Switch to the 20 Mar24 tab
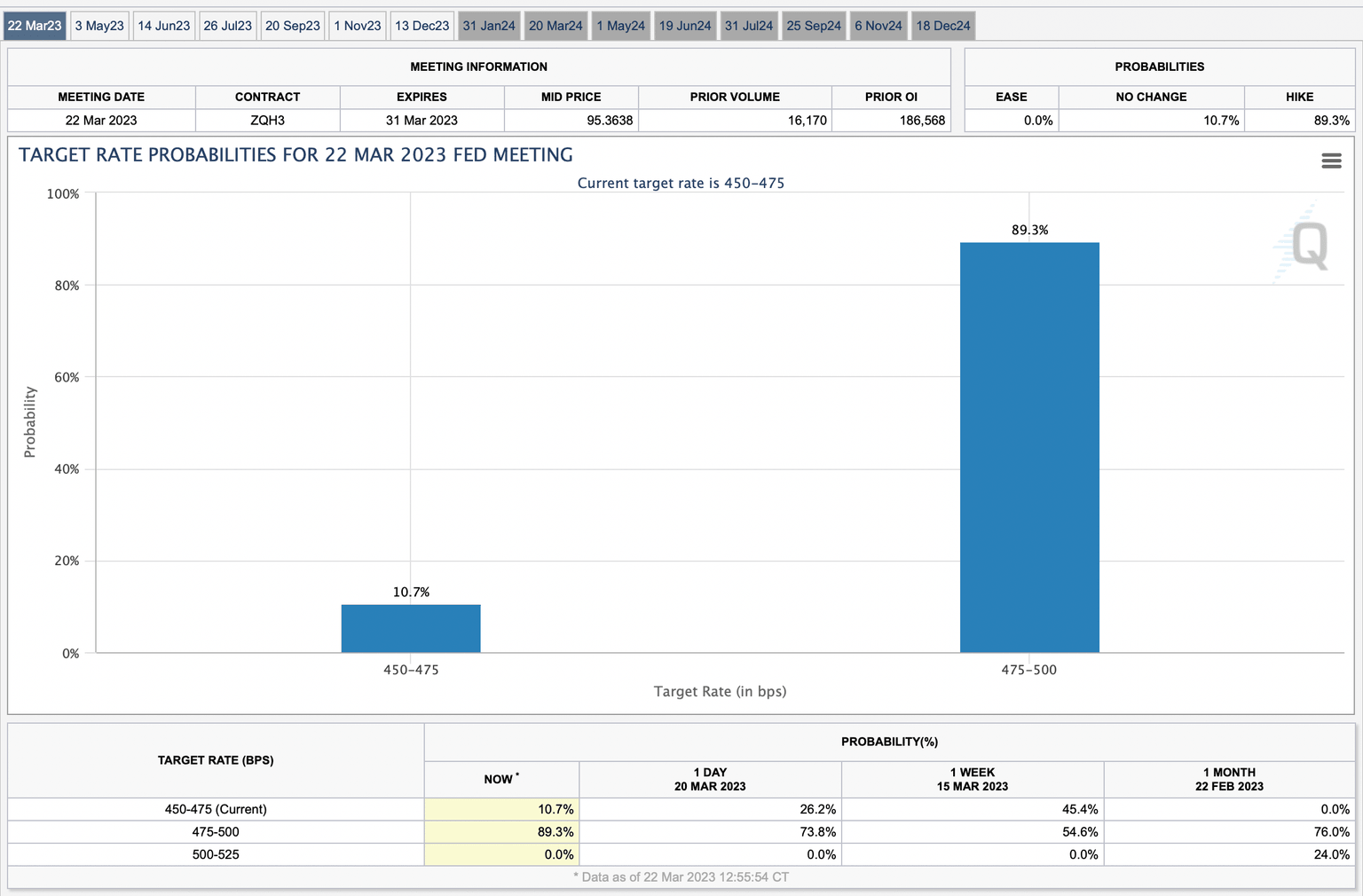 [555, 25]
